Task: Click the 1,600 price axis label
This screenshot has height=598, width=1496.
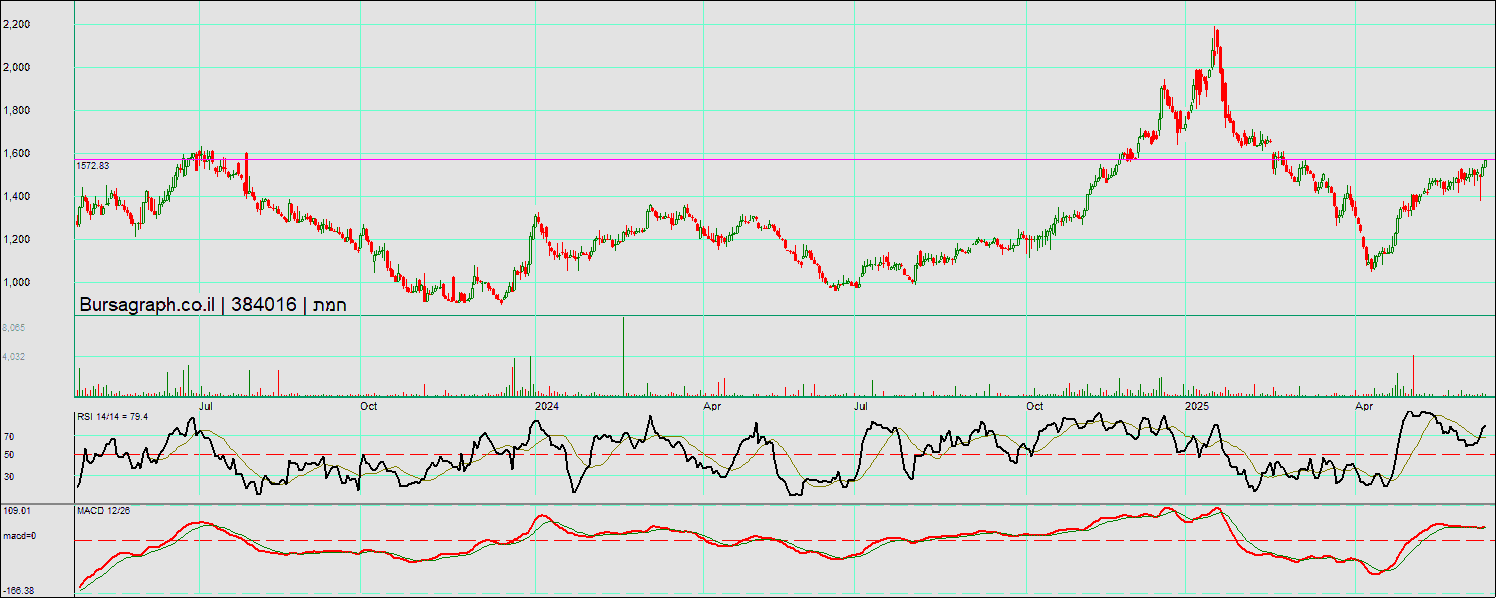Action: (x=17, y=153)
